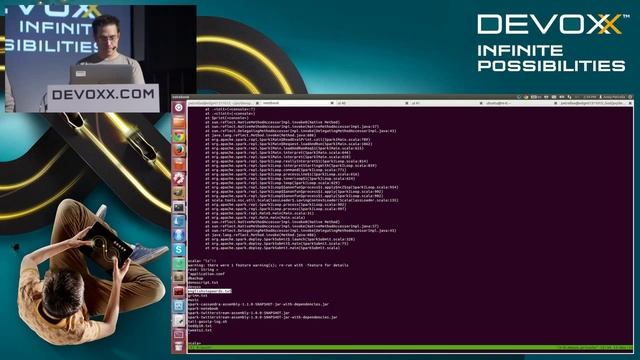
Task: Switch to the last terminal tab
Action: (595, 103)
